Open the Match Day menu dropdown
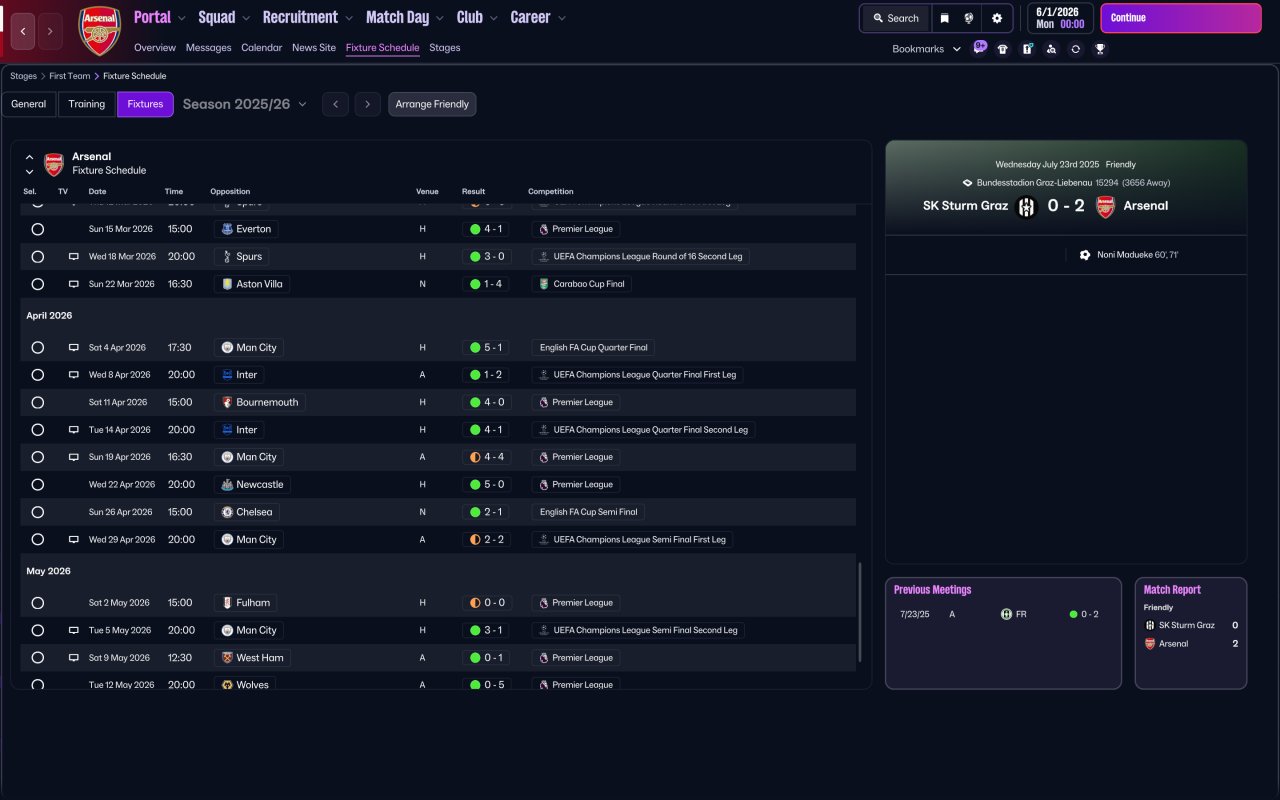The width and height of the screenshot is (1280, 800). 405,18
